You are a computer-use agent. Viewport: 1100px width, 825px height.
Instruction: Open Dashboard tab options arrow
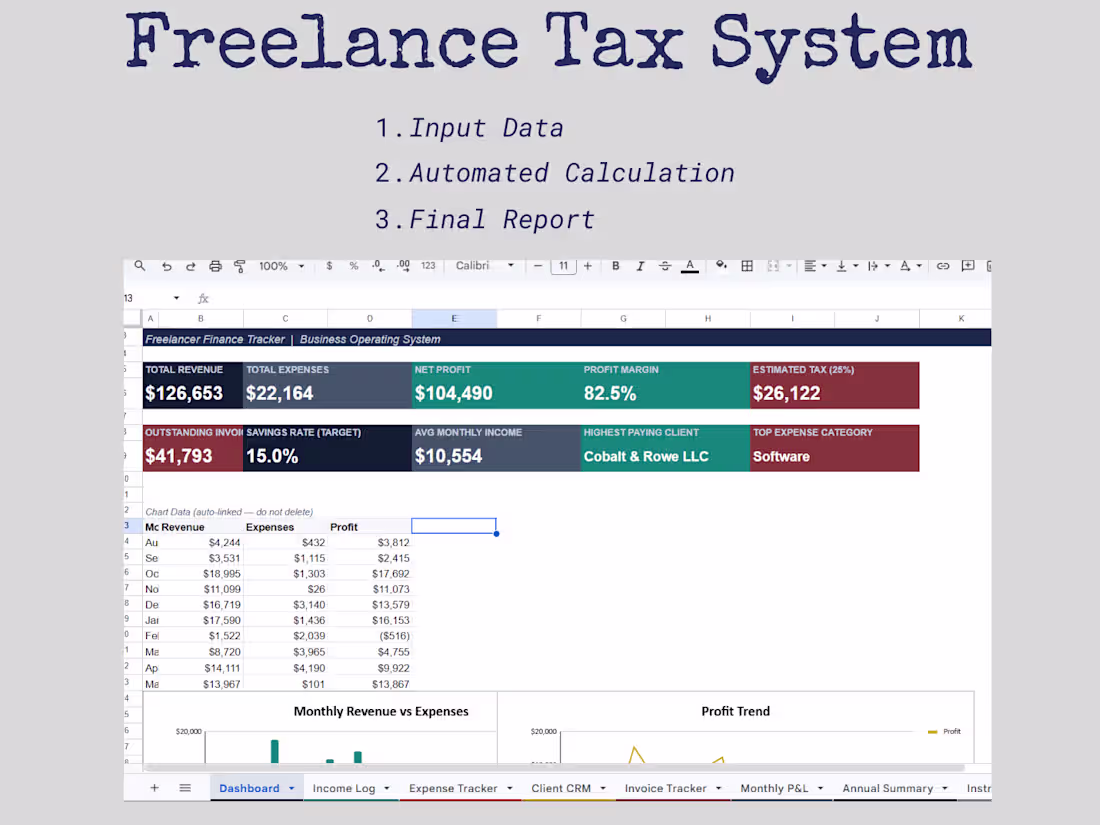[292, 789]
